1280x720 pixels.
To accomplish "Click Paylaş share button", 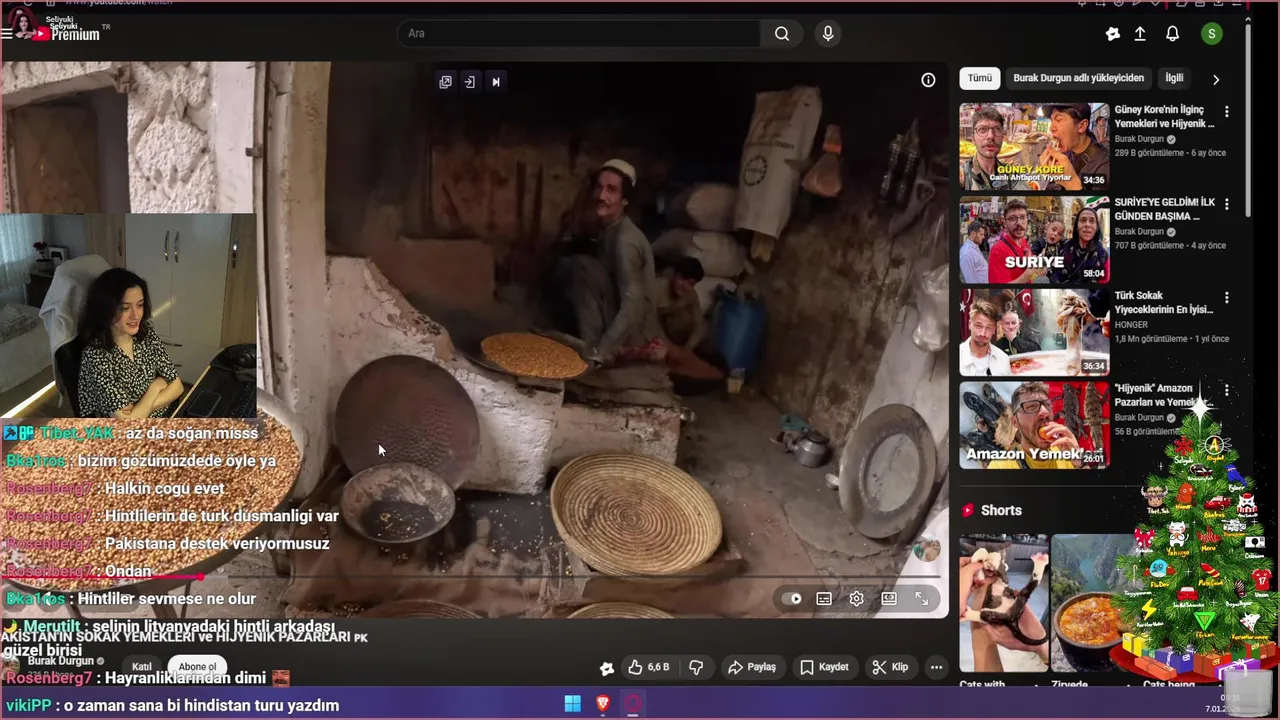I will click(752, 667).
